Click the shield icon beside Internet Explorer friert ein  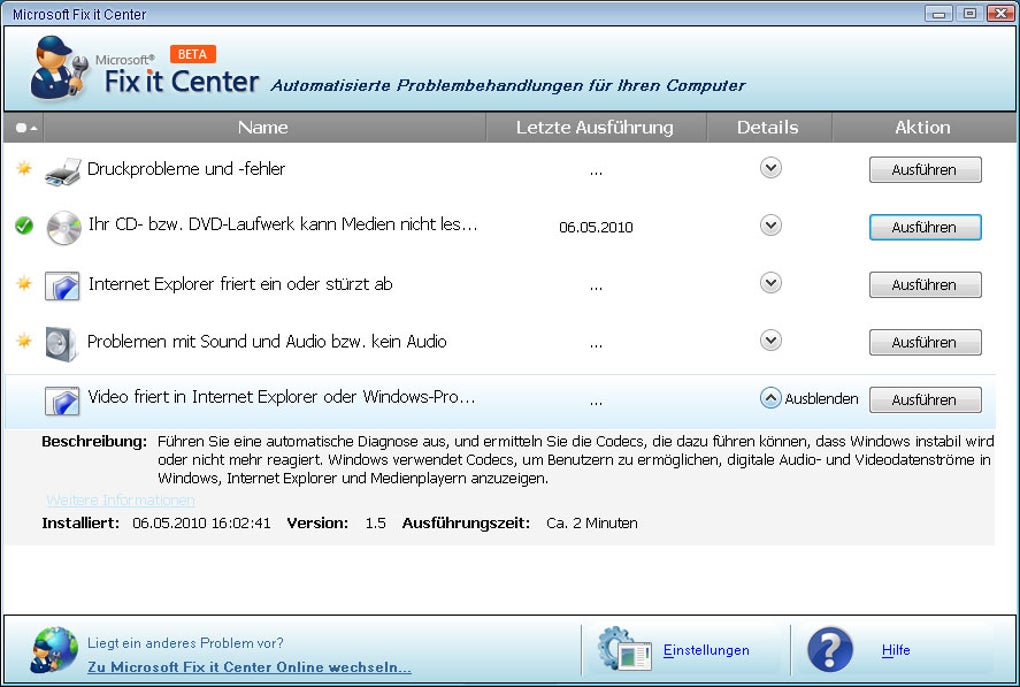tap(62, 286)
